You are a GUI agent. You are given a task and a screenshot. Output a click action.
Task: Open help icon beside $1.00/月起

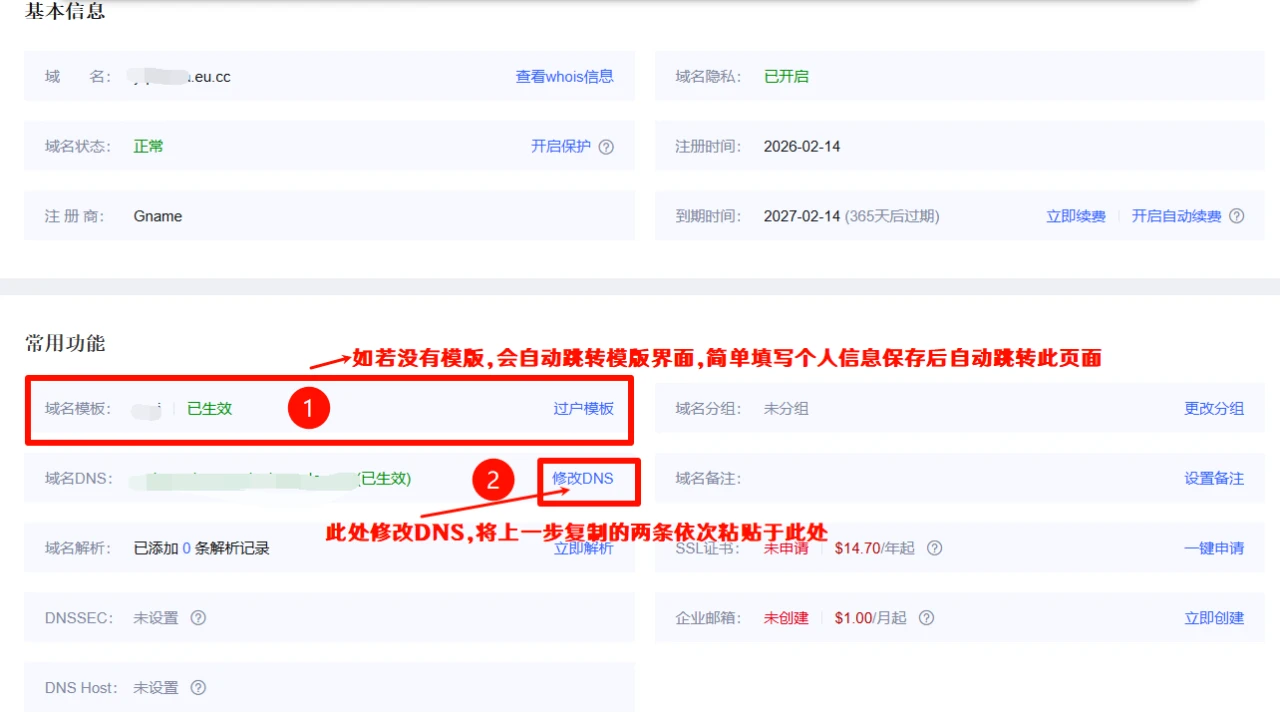(926, 618)
